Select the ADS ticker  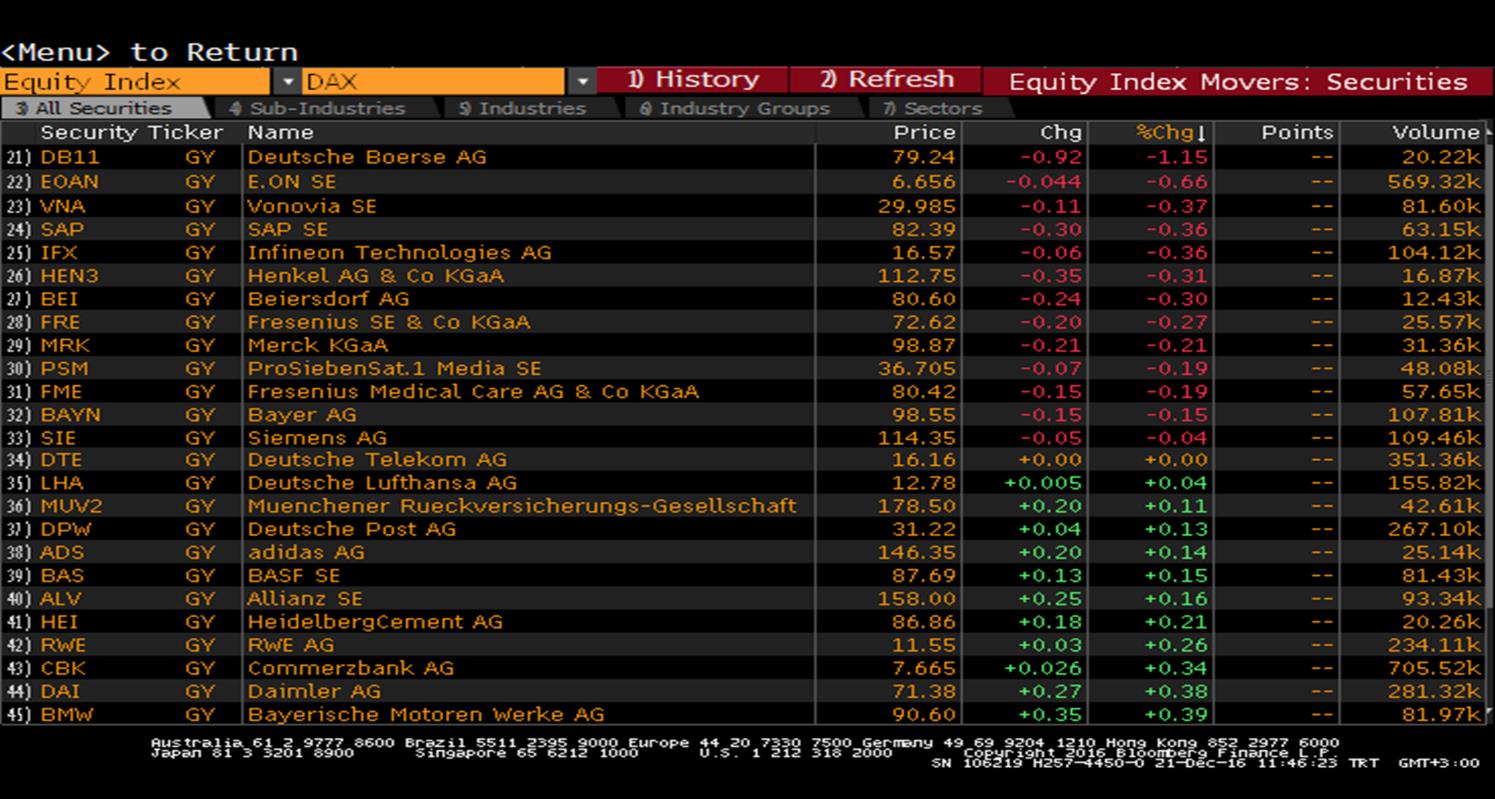[63, 552]
